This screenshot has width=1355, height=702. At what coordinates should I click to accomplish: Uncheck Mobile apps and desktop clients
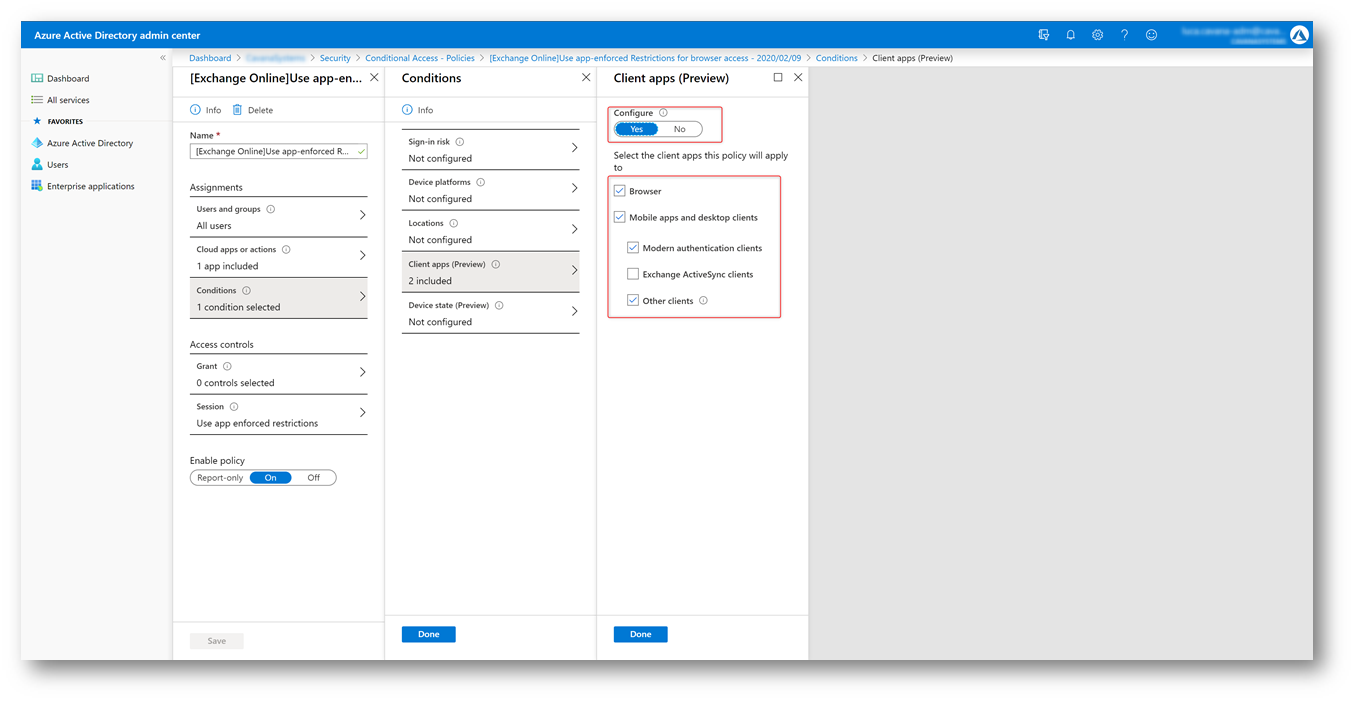click(x=620, y=217)
